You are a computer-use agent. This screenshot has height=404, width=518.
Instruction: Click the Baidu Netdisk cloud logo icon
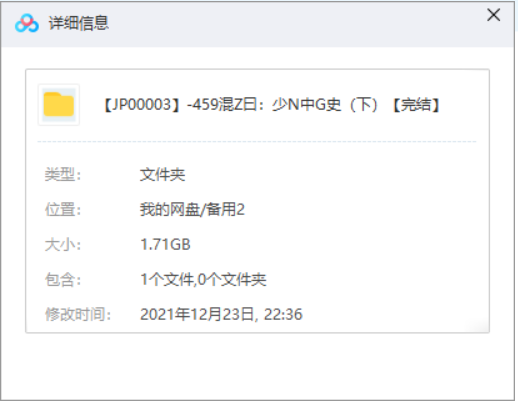(27, 23)
